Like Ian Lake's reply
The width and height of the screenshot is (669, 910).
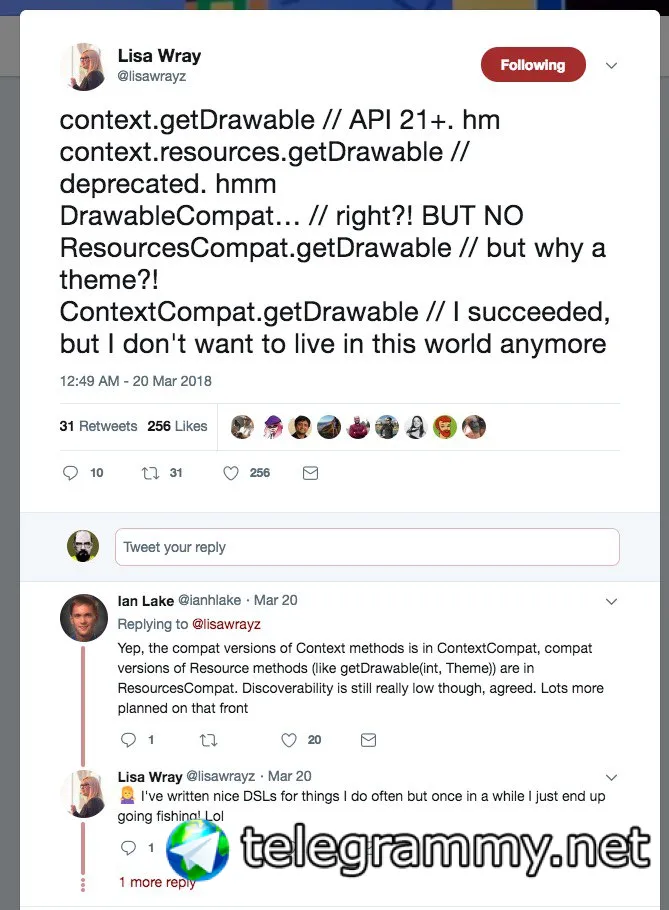tap(289, 740)
